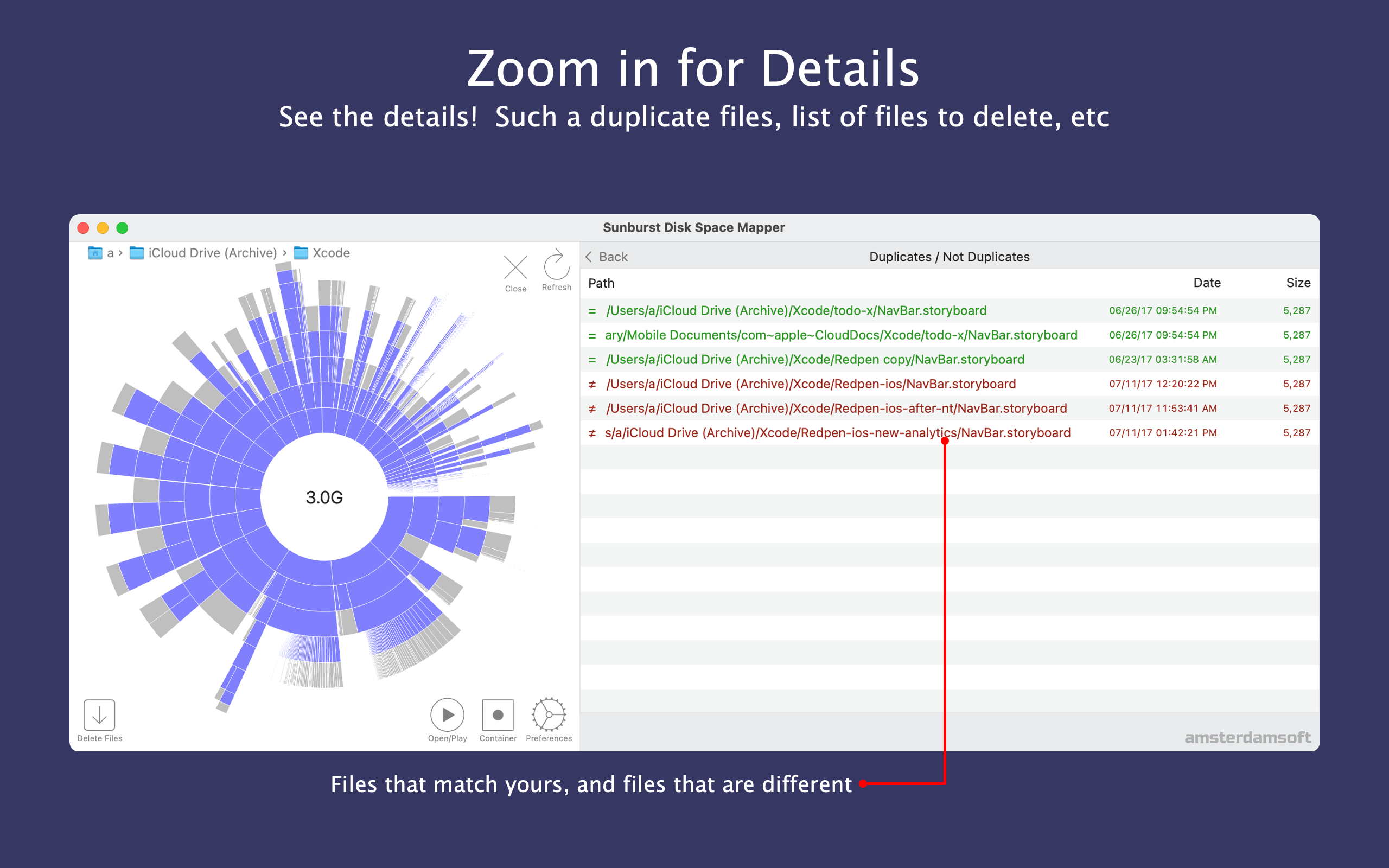Screen dimensions: 1389x868
Task: Select iCloud Drive (Archive) breadcrumb
Action: coord(203,253)
